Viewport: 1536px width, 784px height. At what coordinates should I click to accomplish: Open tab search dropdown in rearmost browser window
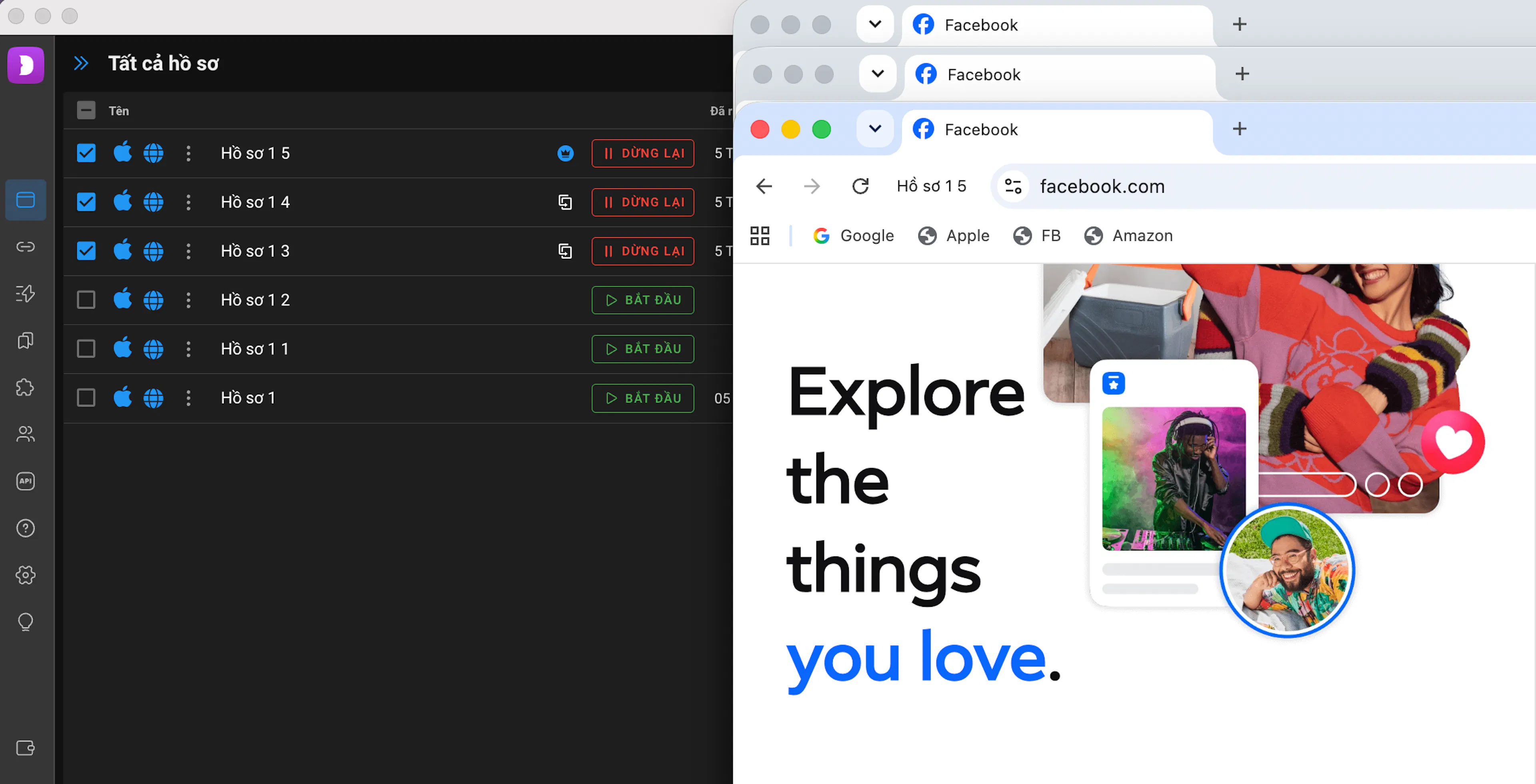pyautogui.click(x=875, y=24)
